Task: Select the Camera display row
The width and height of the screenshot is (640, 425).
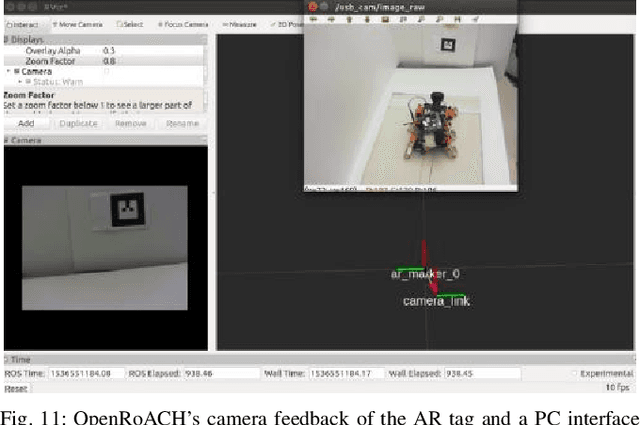Action: (x=104, y=71)
